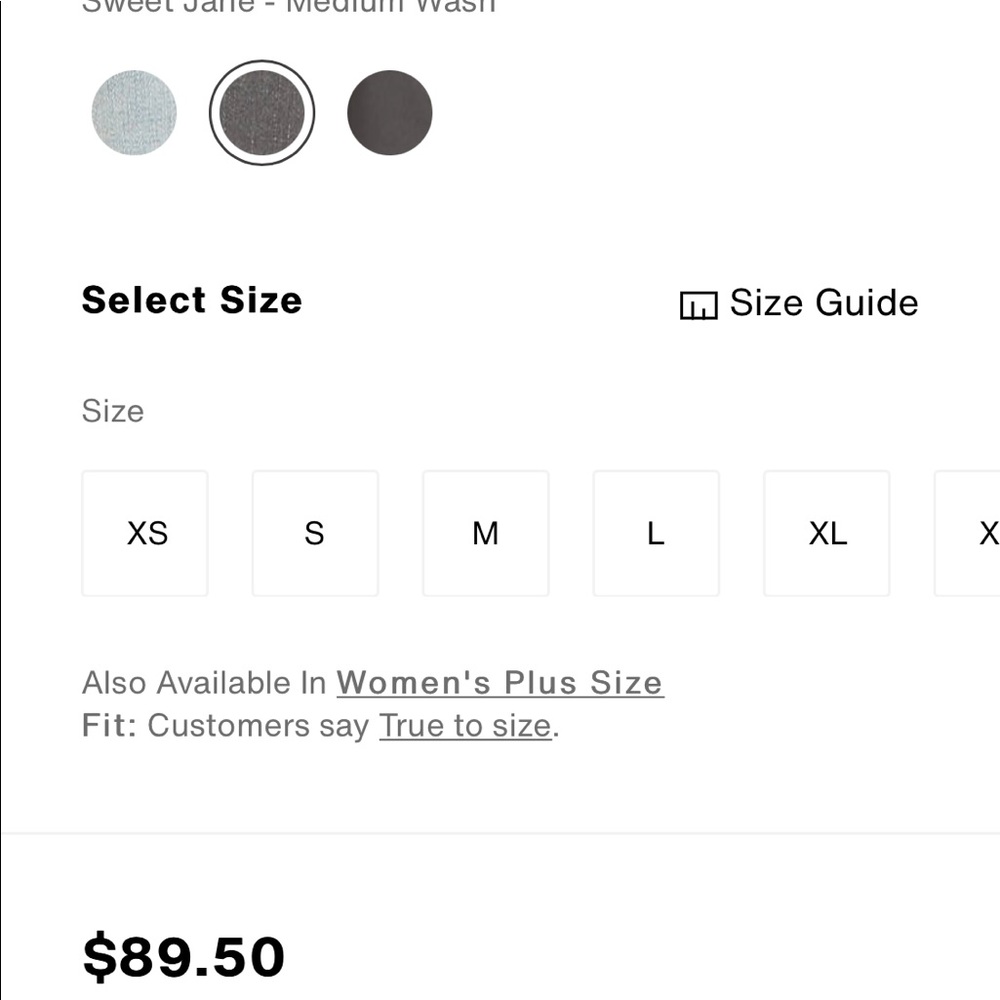1000x1000 pixels.
Task: Open the Women's Plus Size link
Action: point(500,683)
